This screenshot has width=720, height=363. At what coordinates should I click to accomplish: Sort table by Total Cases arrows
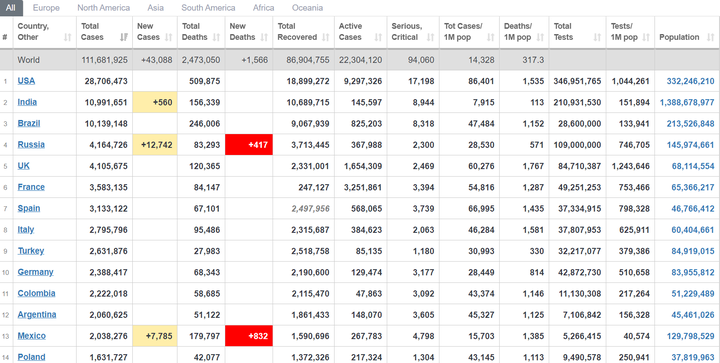coord(124,37)
